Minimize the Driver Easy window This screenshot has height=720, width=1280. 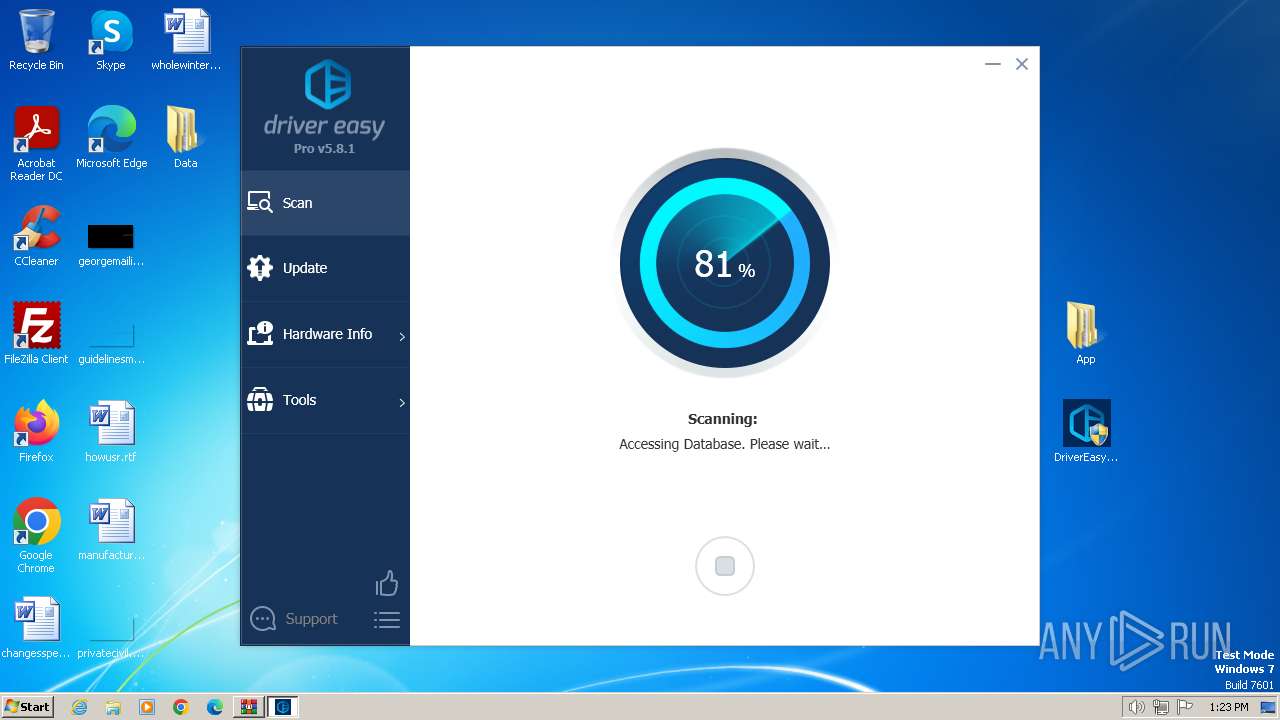(x=993, y=64)
